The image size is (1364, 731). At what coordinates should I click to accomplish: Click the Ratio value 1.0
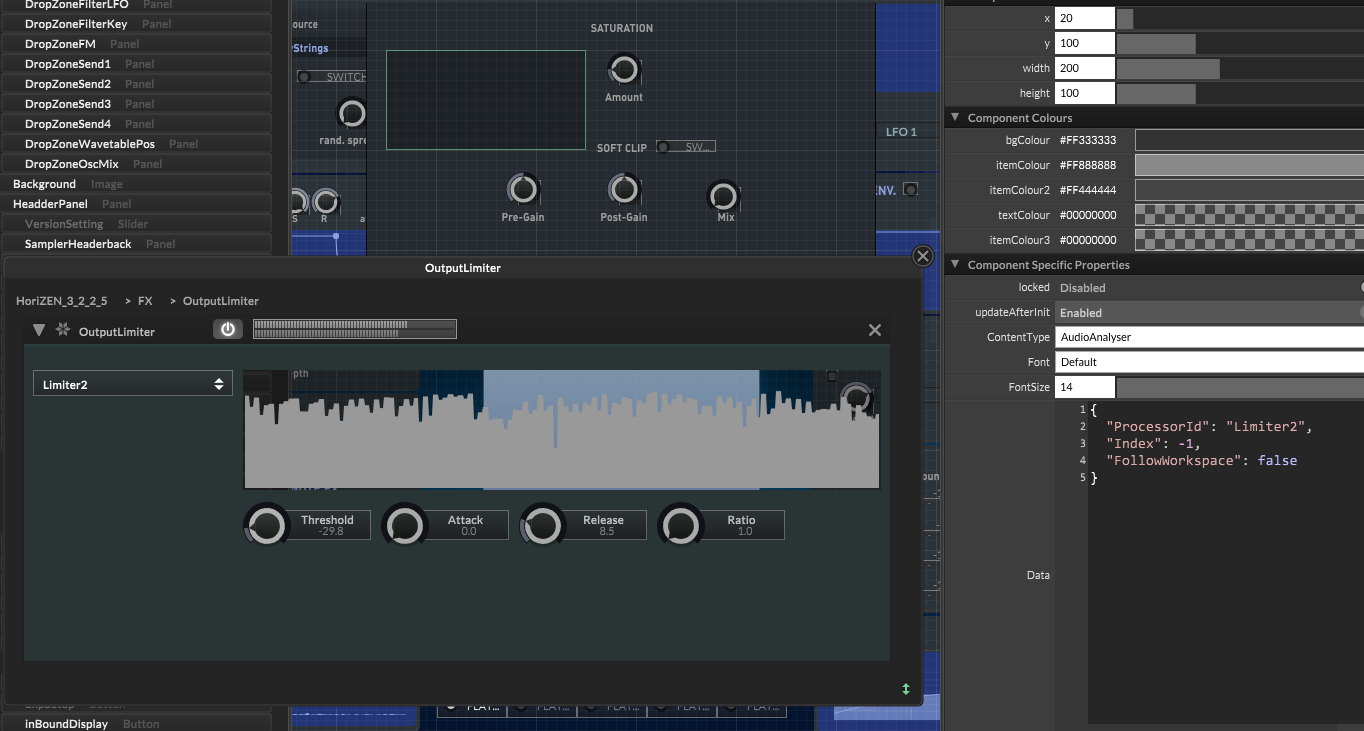745,532
